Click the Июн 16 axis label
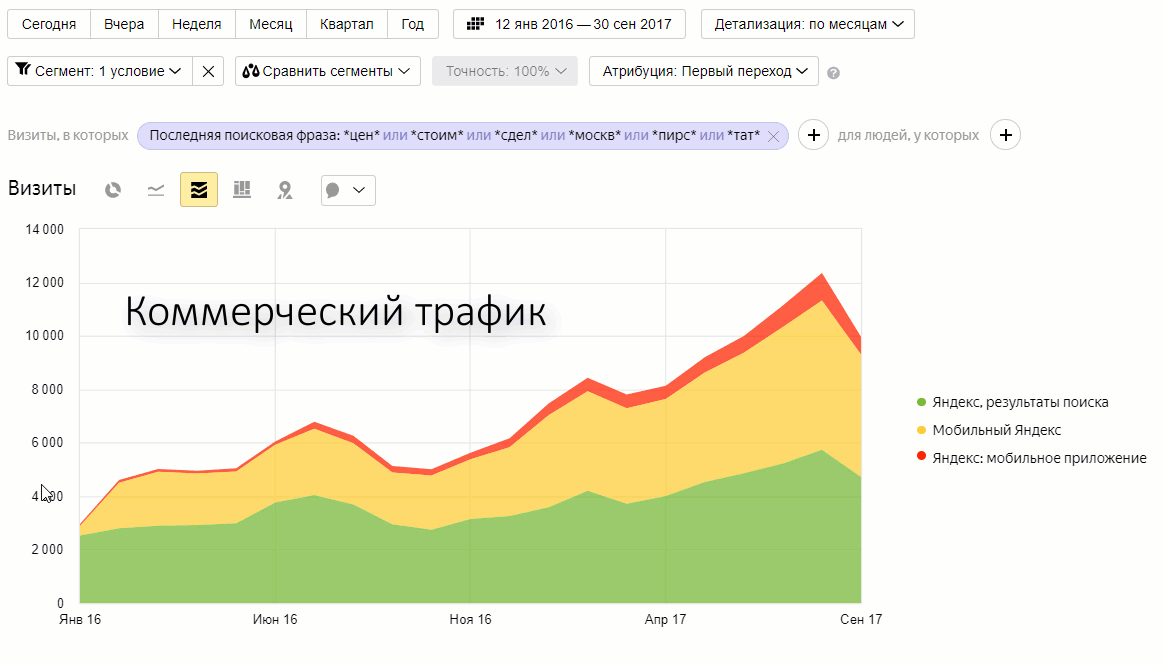Image resolution: width=1164 pixels, height=664 pixels. 275,619
